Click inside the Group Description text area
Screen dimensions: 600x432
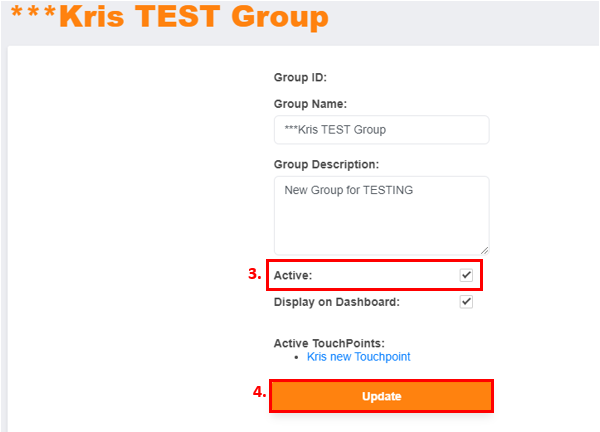pos(381,215)
